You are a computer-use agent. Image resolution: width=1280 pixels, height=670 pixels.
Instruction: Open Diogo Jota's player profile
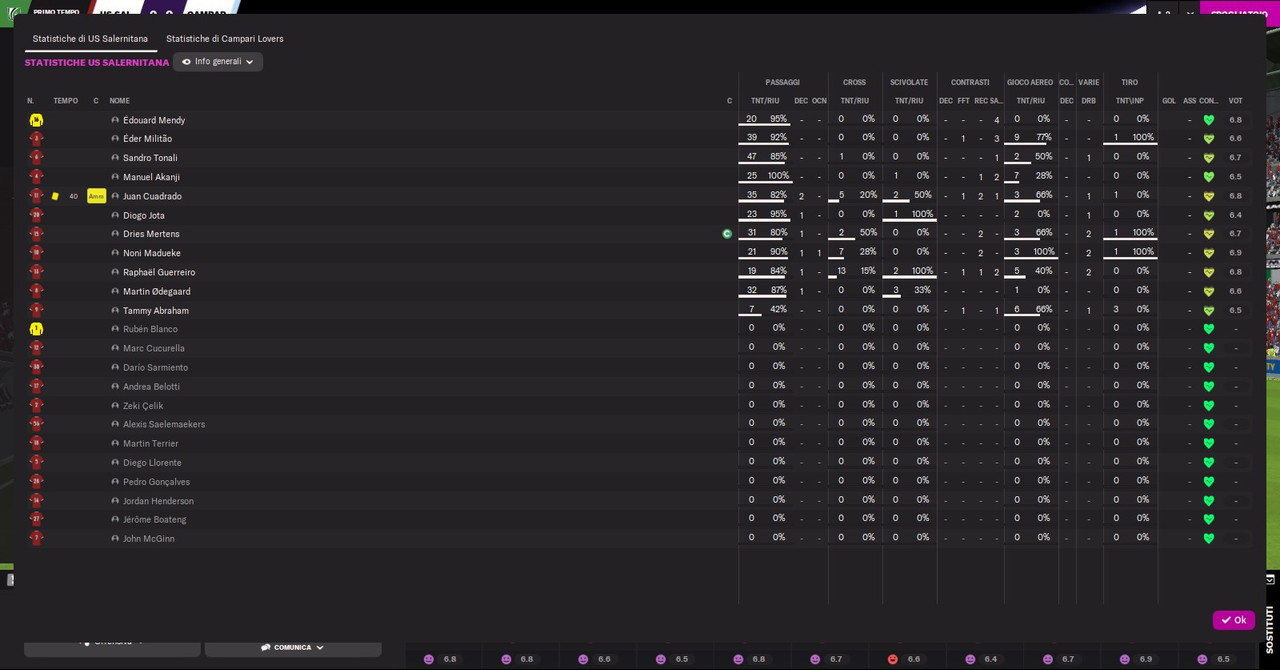click(x=144, y=215)
